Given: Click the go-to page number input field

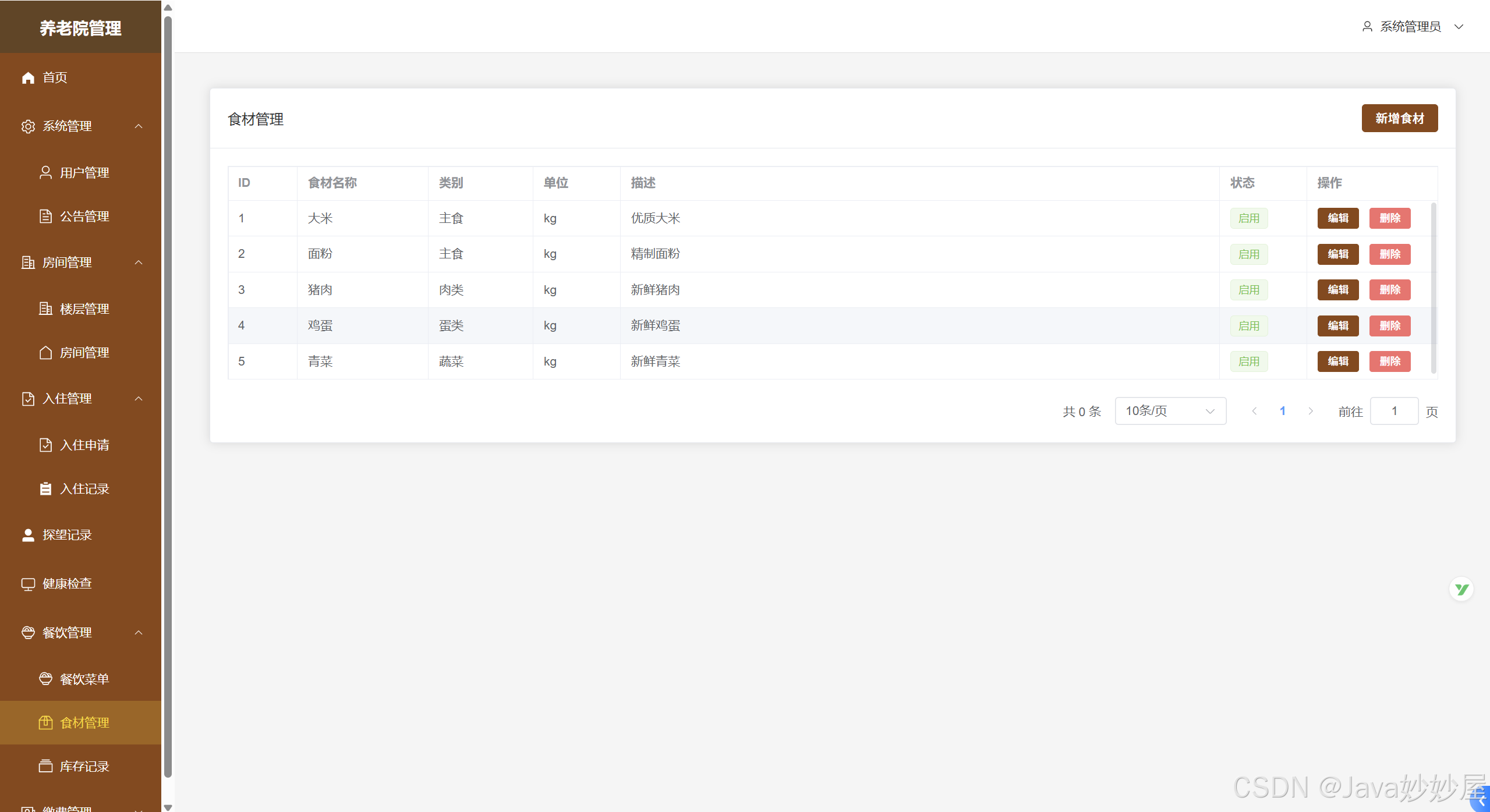Looking at the screenshot, I should [x=1393, y=411].
